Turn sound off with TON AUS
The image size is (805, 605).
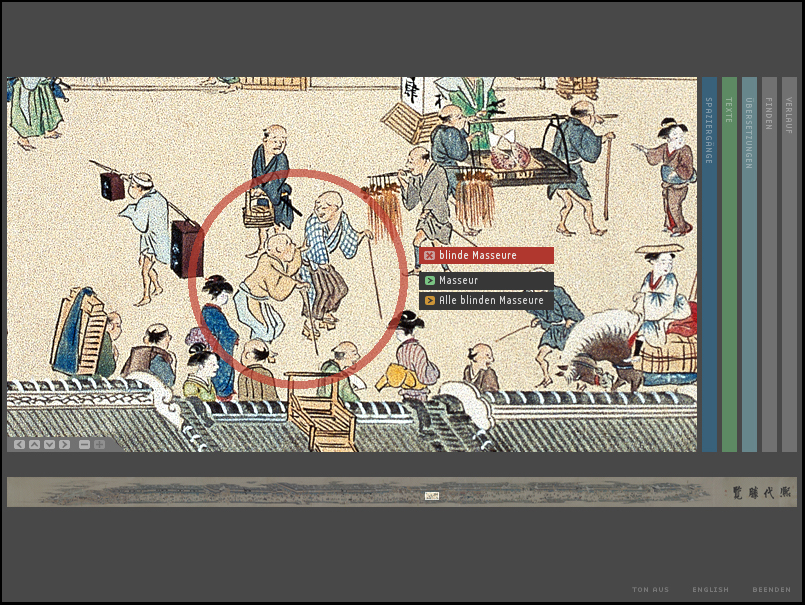[650, 590]
